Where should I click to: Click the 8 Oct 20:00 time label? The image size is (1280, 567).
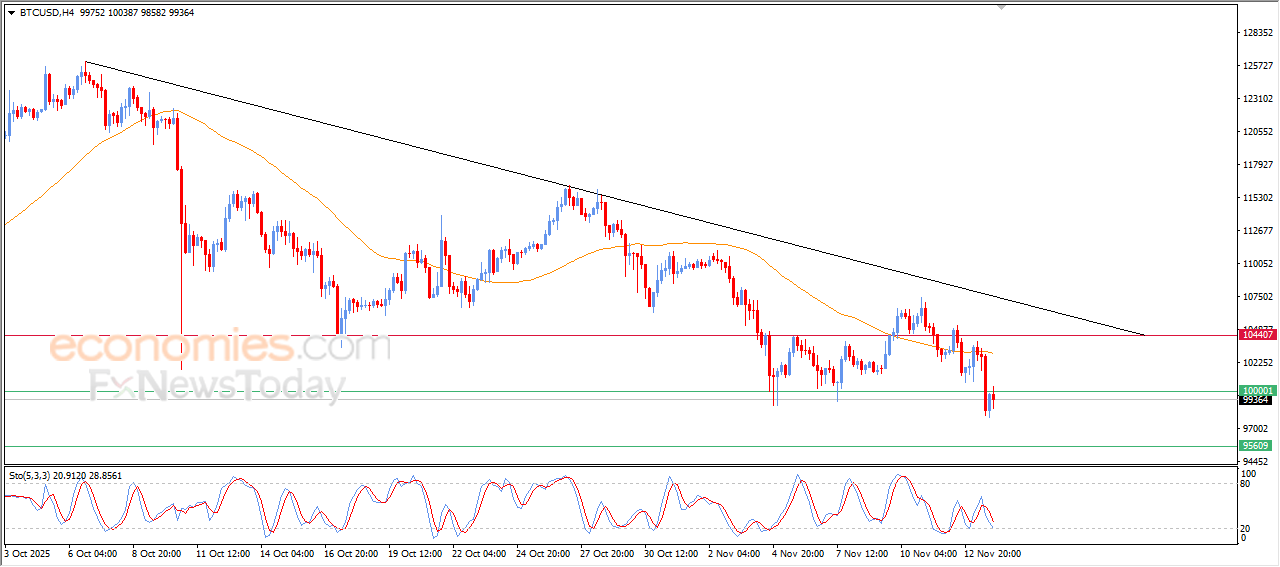[156, 552]
